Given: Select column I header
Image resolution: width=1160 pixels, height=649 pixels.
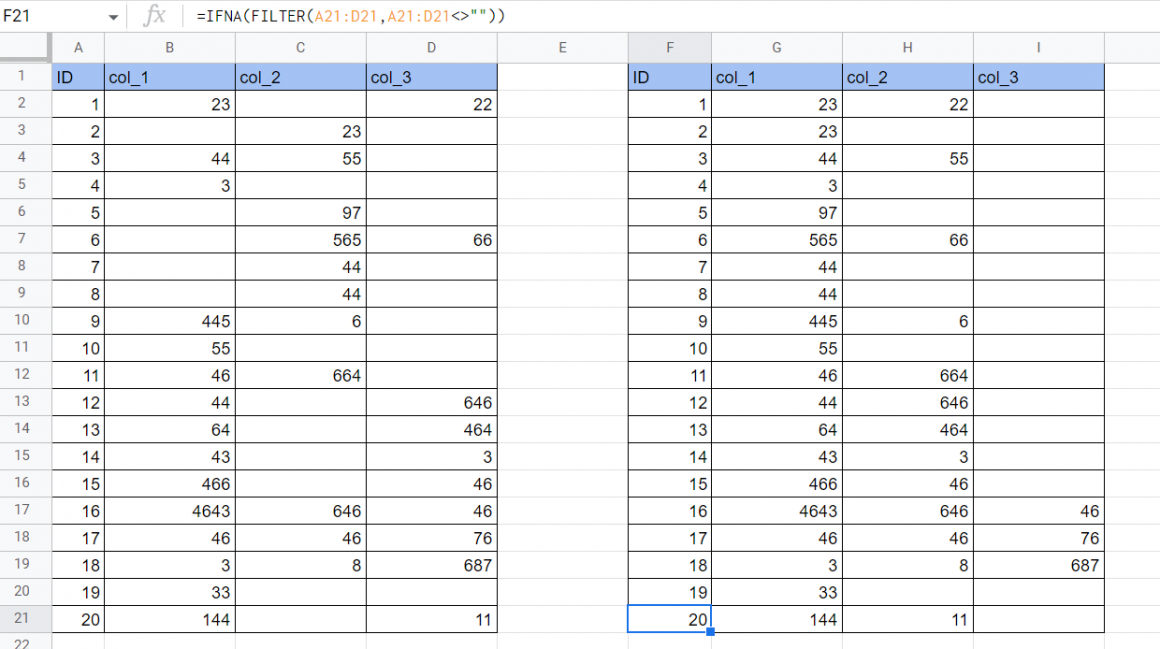Looking at the screenshot, I should (1039, 47).
